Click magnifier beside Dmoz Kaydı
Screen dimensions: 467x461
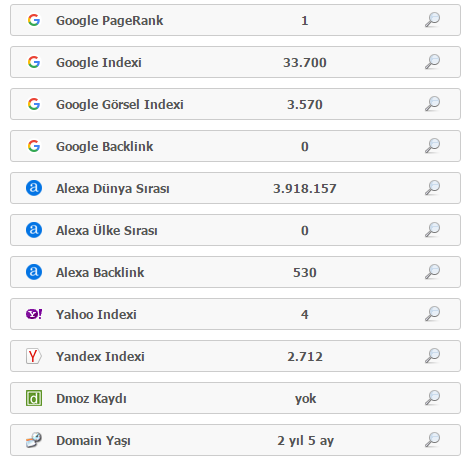(x=432, y=398)
